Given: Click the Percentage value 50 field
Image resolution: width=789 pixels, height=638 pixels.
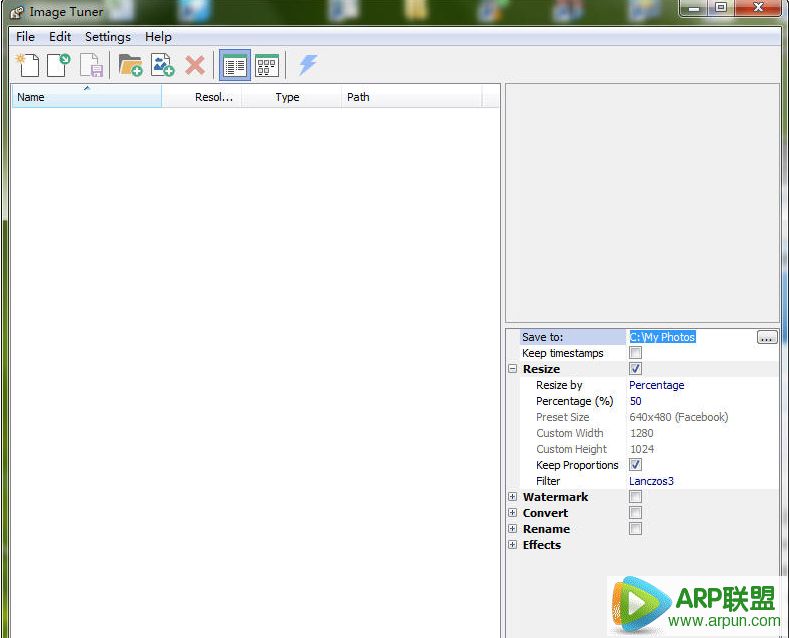Looking at the screenshot, I should point(702,401).
